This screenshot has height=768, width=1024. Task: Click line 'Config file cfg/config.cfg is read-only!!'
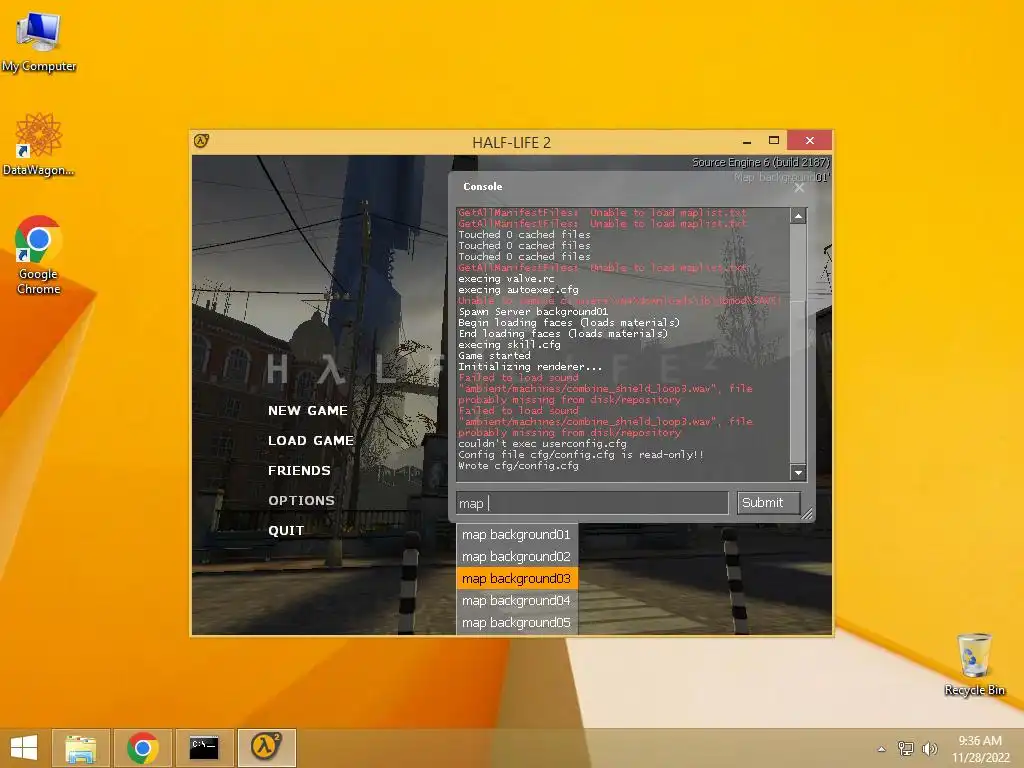click(581, 455)
